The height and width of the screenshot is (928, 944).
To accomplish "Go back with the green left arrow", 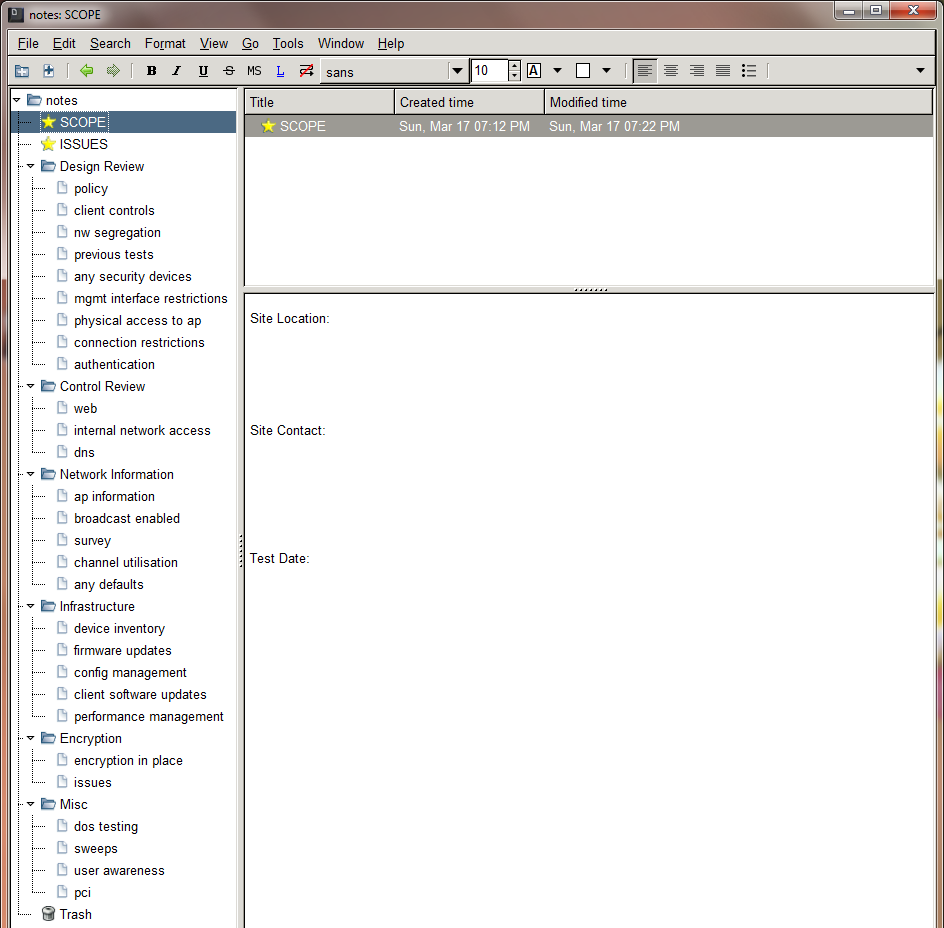I will (x=87, y=71).
